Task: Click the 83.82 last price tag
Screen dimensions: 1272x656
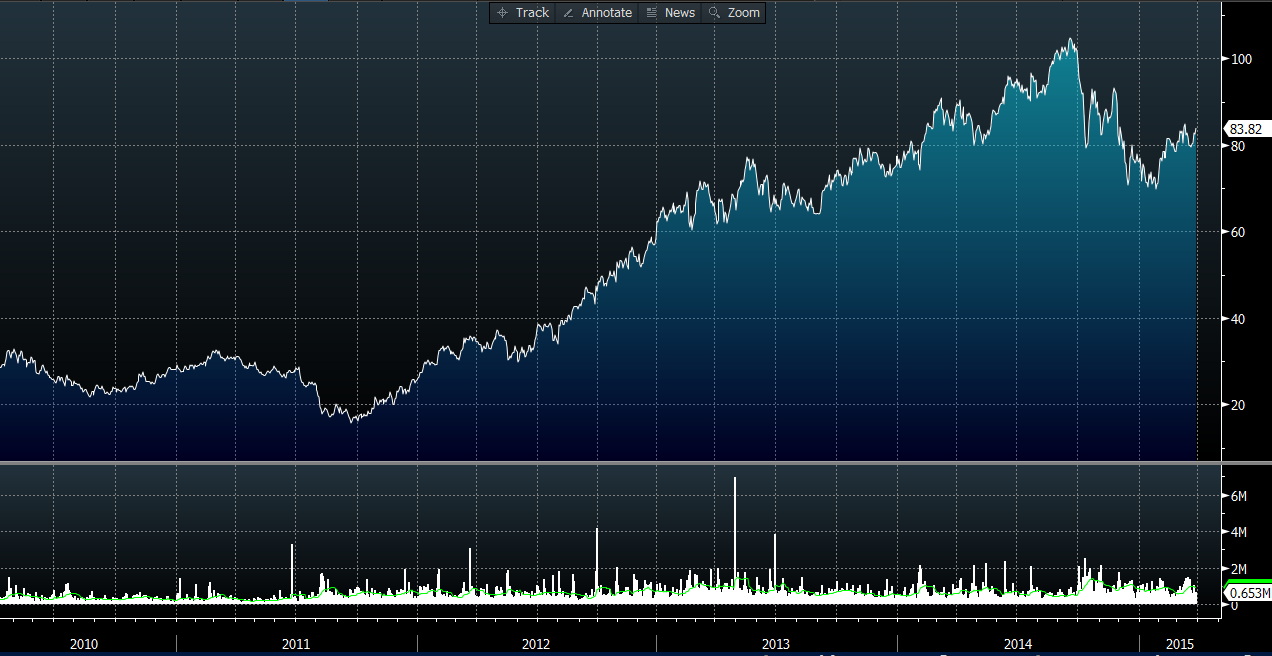Action: [x=1246, y=129]
